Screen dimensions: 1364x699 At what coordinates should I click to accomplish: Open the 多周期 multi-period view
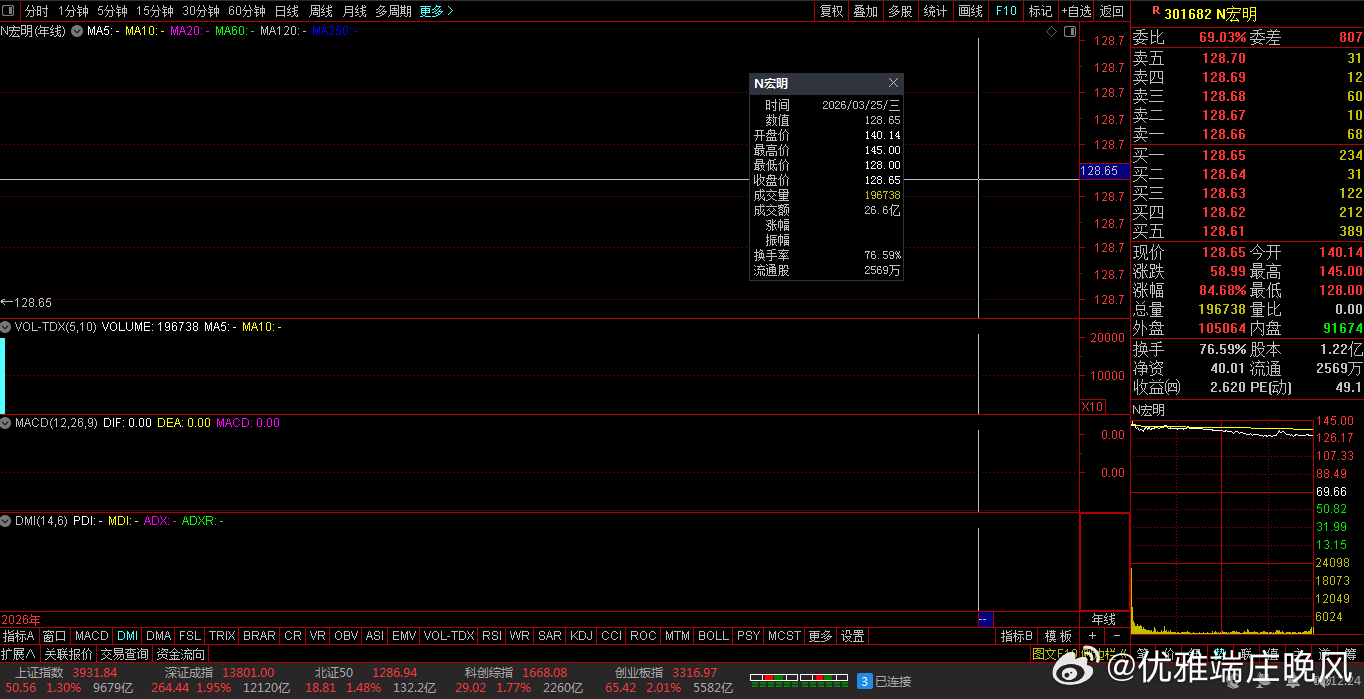click(x=393, y=11)
